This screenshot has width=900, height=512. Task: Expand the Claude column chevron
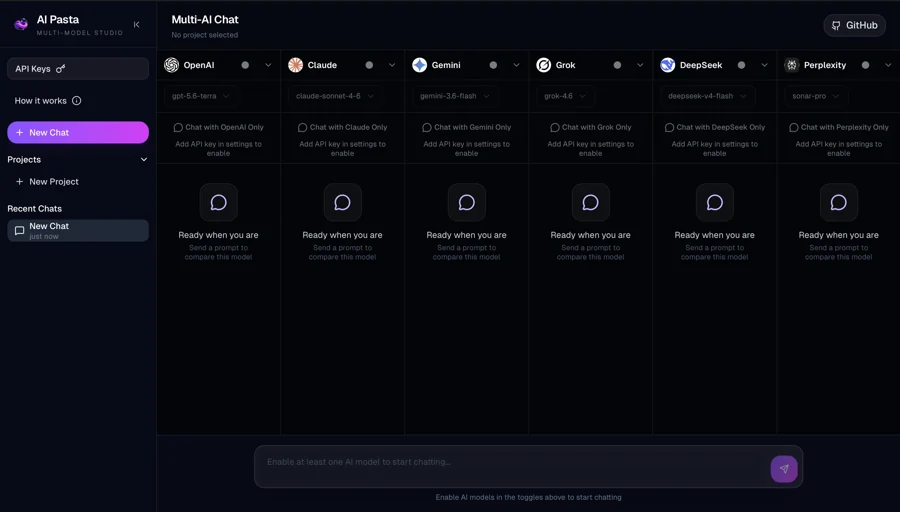click(392, 65)
